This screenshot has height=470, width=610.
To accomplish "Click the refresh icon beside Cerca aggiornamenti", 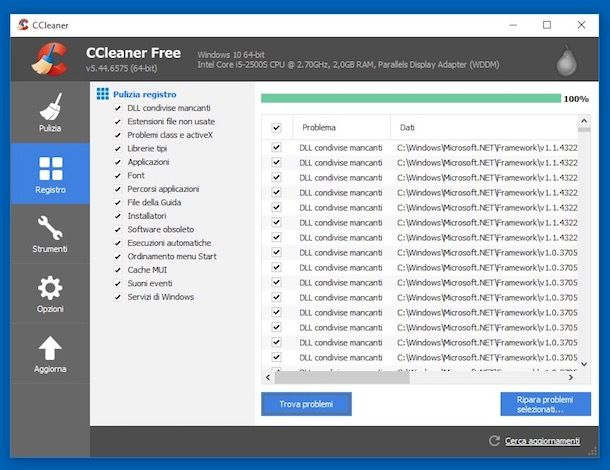I will point(494,440).
